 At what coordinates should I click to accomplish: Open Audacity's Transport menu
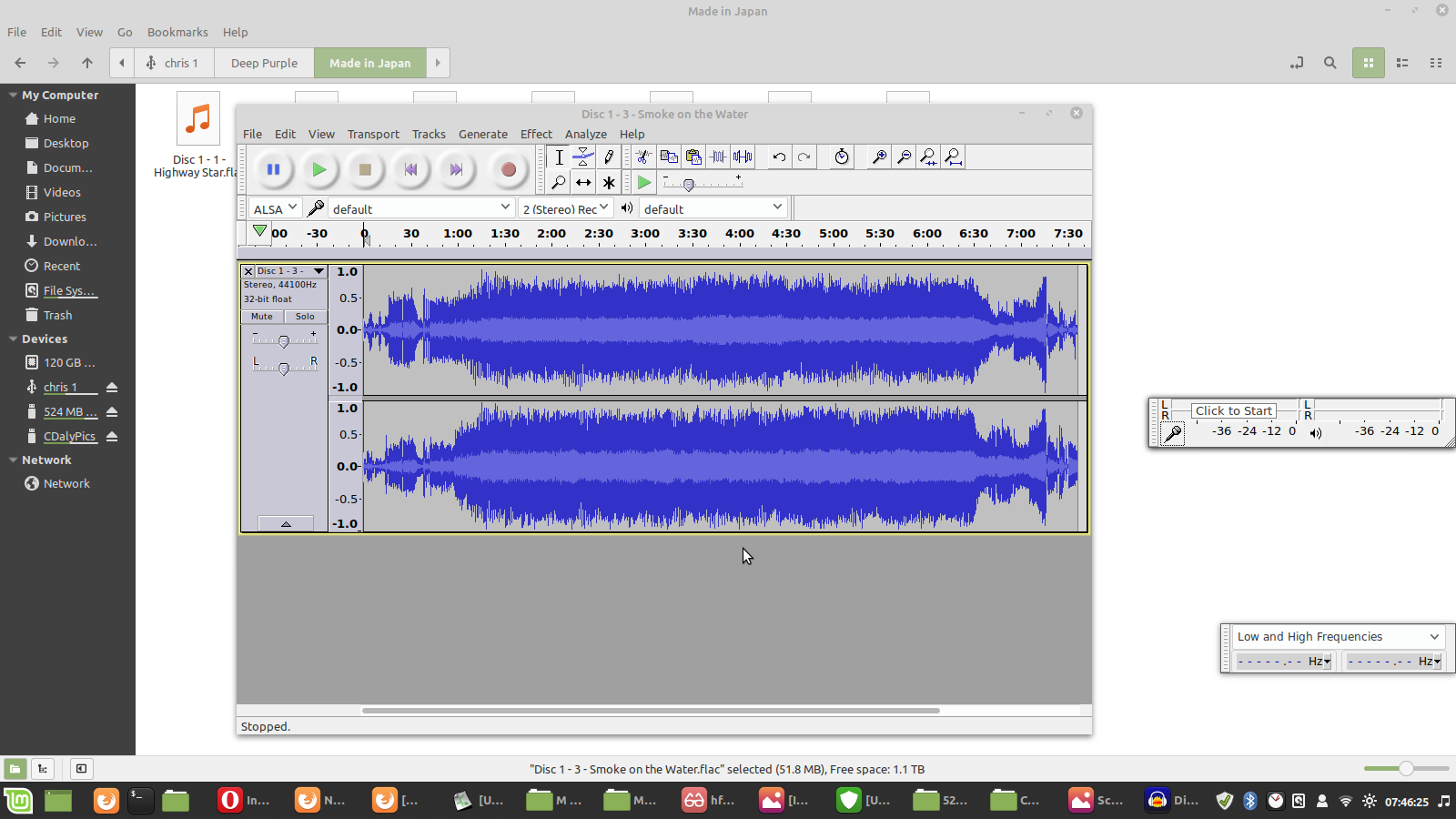pos(373,134)
